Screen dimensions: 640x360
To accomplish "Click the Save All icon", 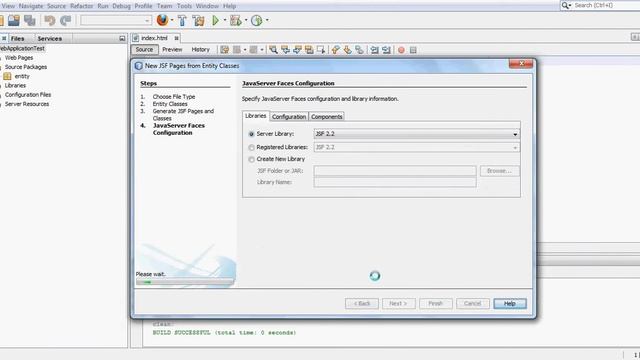I will (x=29, y=20).
